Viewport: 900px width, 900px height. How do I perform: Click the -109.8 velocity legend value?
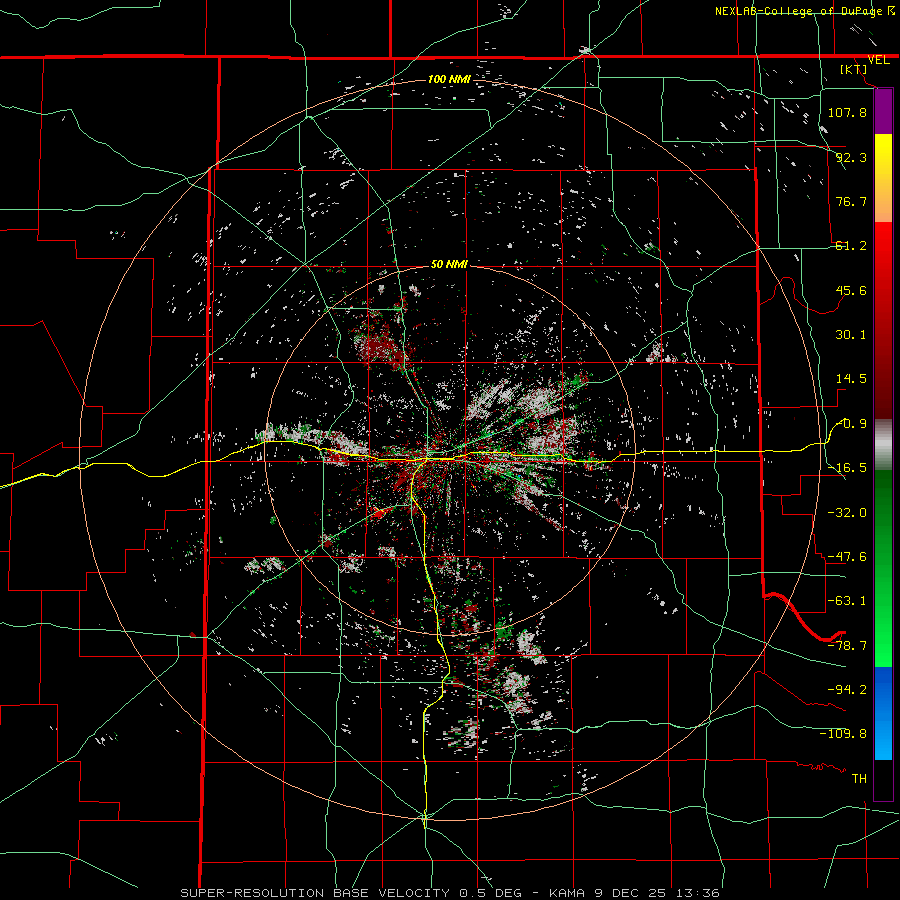[843, 734]
